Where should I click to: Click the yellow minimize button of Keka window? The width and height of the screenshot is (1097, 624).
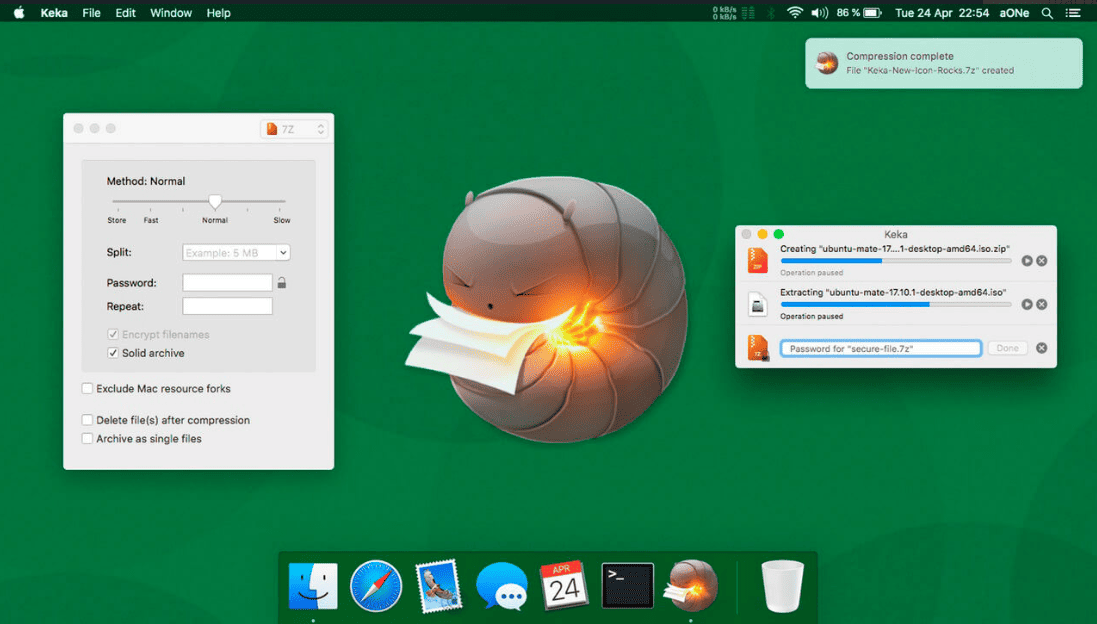point(763,234)
